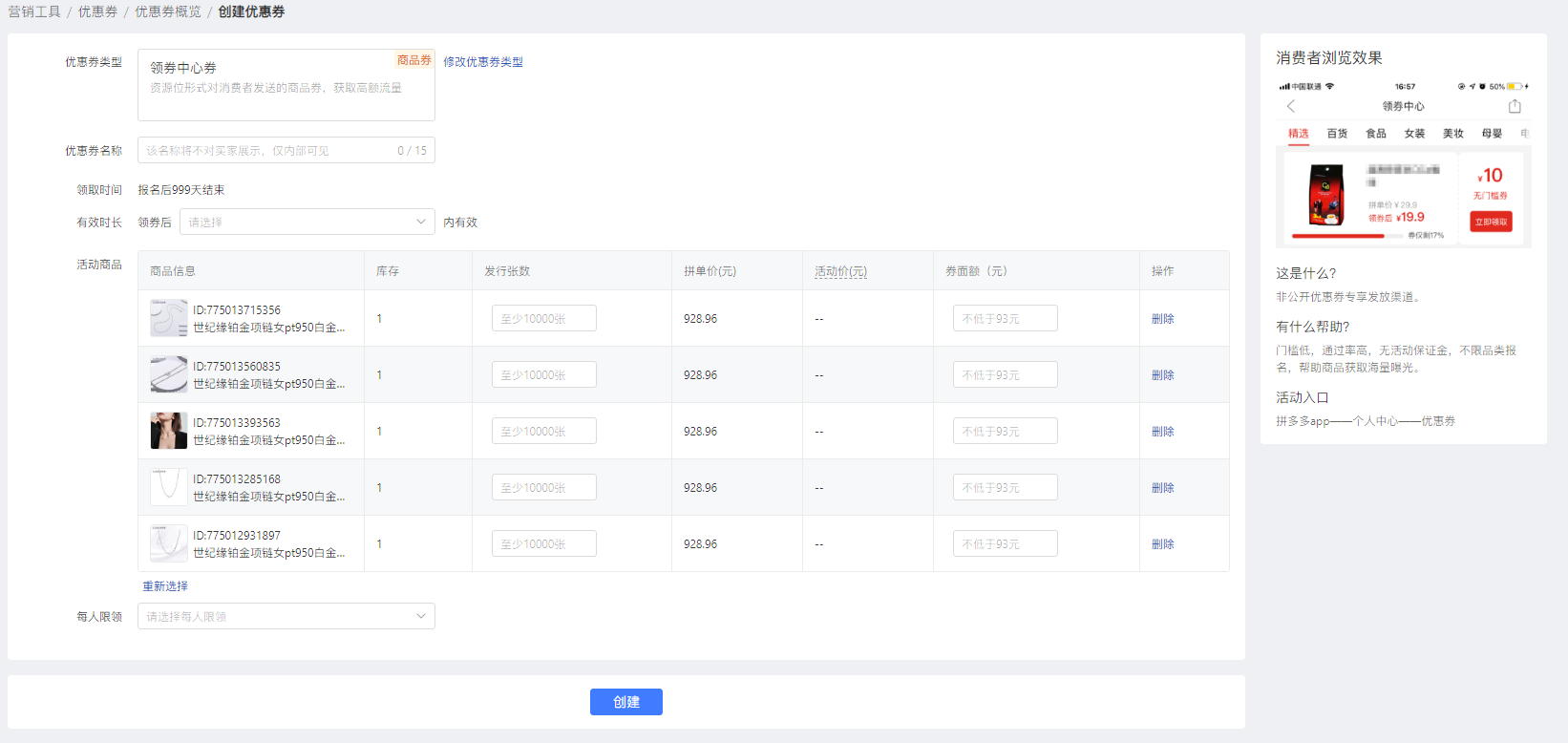Open the 有效时长 dropdown
Viewport: 1568px width, 743px height.
pyautogui.click(x=307, y=222)
